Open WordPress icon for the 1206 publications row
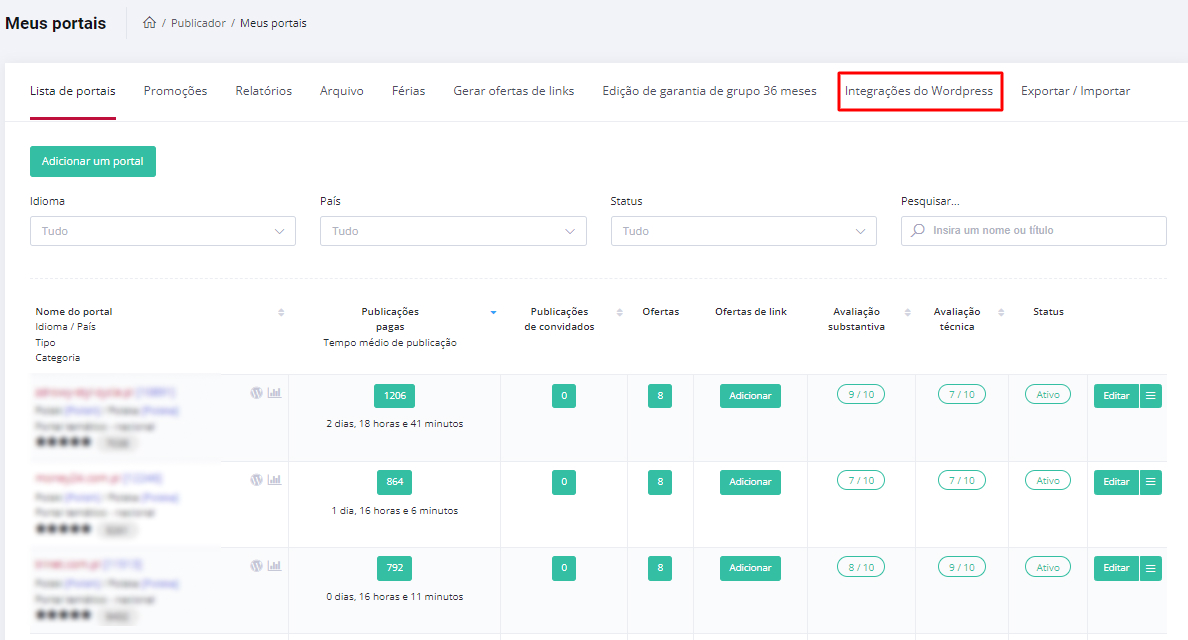The width and height of the screenshot is (1188, 640). [257, 393]
